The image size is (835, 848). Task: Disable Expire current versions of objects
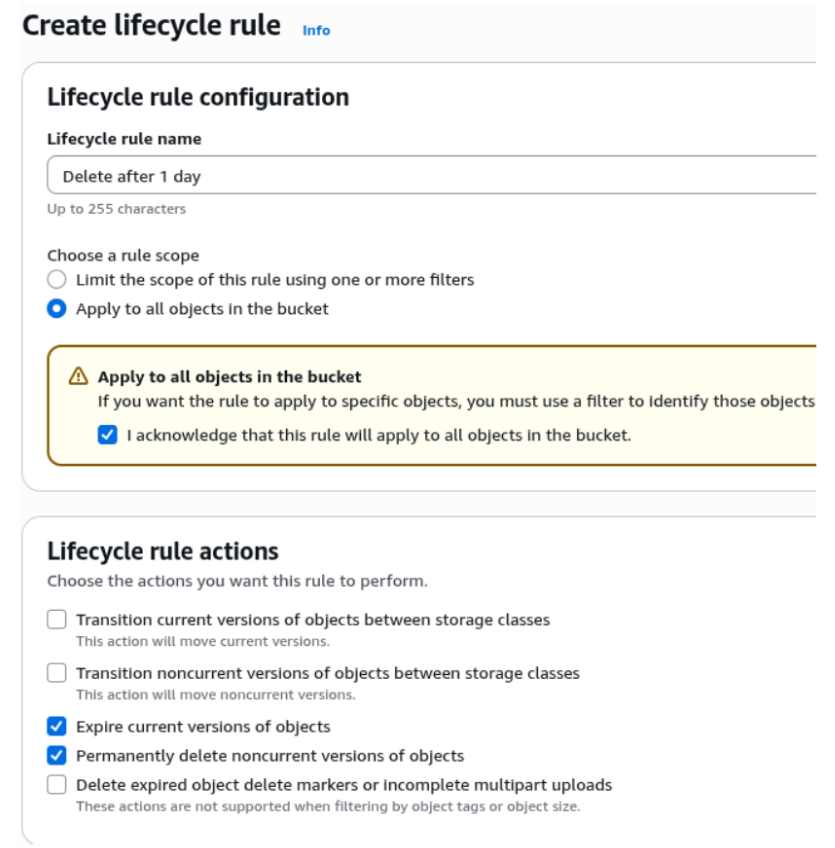pyautogui.click(x=56, y=726)
